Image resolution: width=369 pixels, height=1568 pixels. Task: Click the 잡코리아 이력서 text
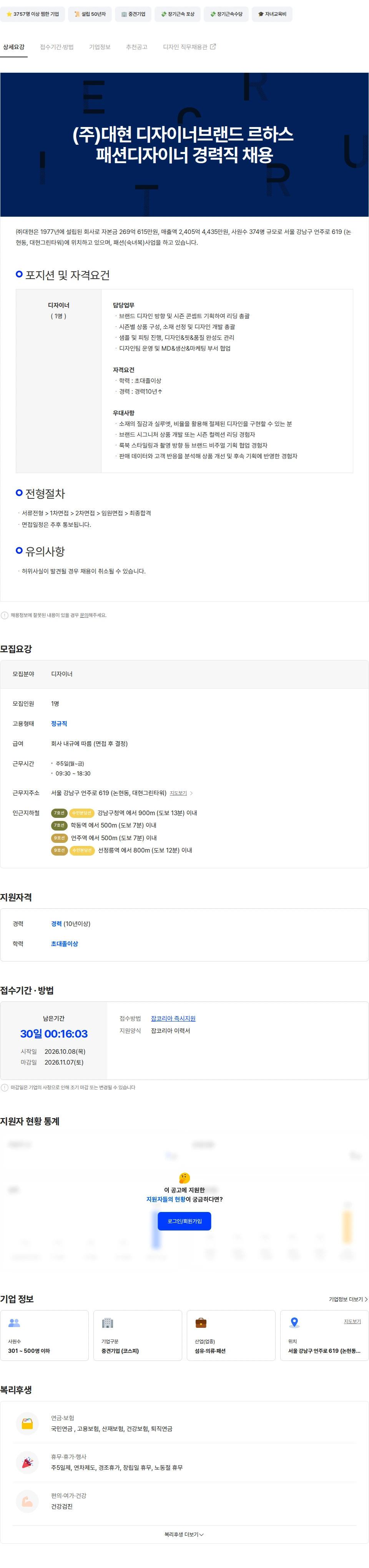pos(170,1031)
